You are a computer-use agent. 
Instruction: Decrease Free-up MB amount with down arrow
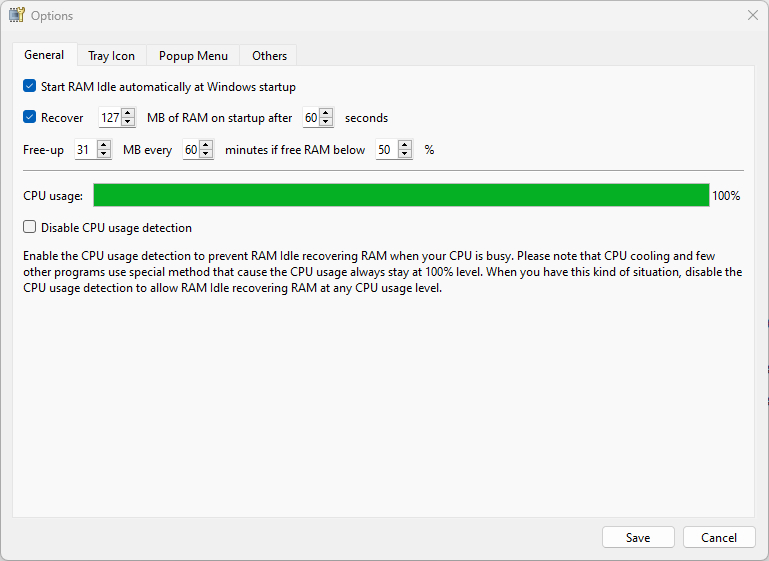[x=103, y=153]
